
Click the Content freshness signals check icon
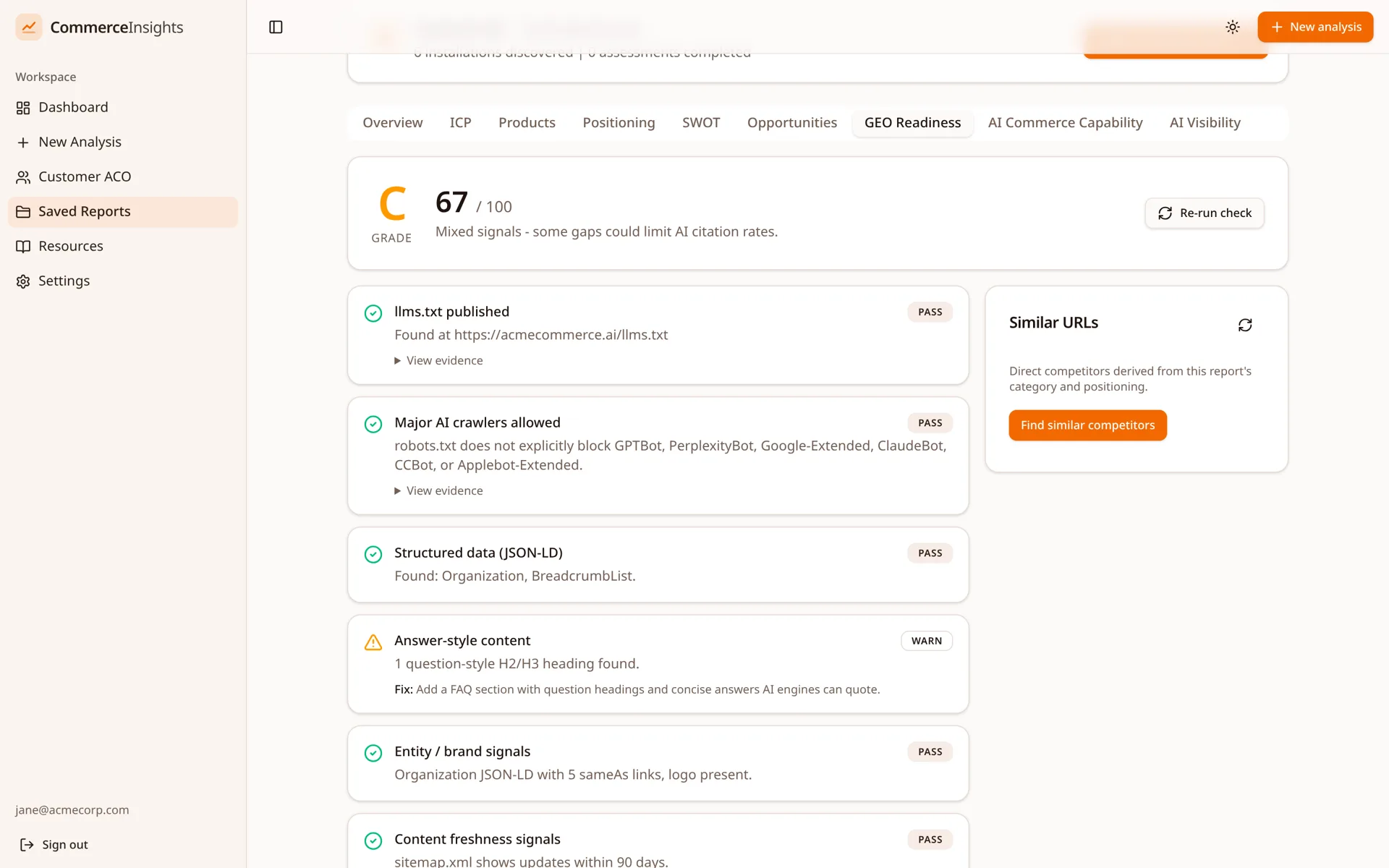[373, 841]
